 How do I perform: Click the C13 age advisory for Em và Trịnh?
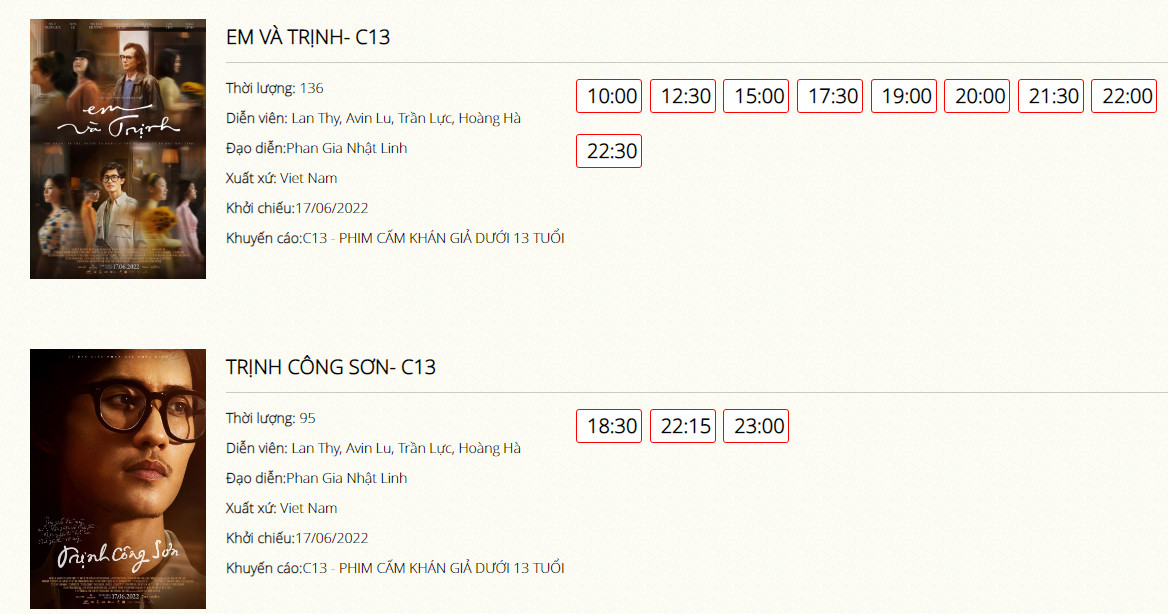(x=433, y=238)
